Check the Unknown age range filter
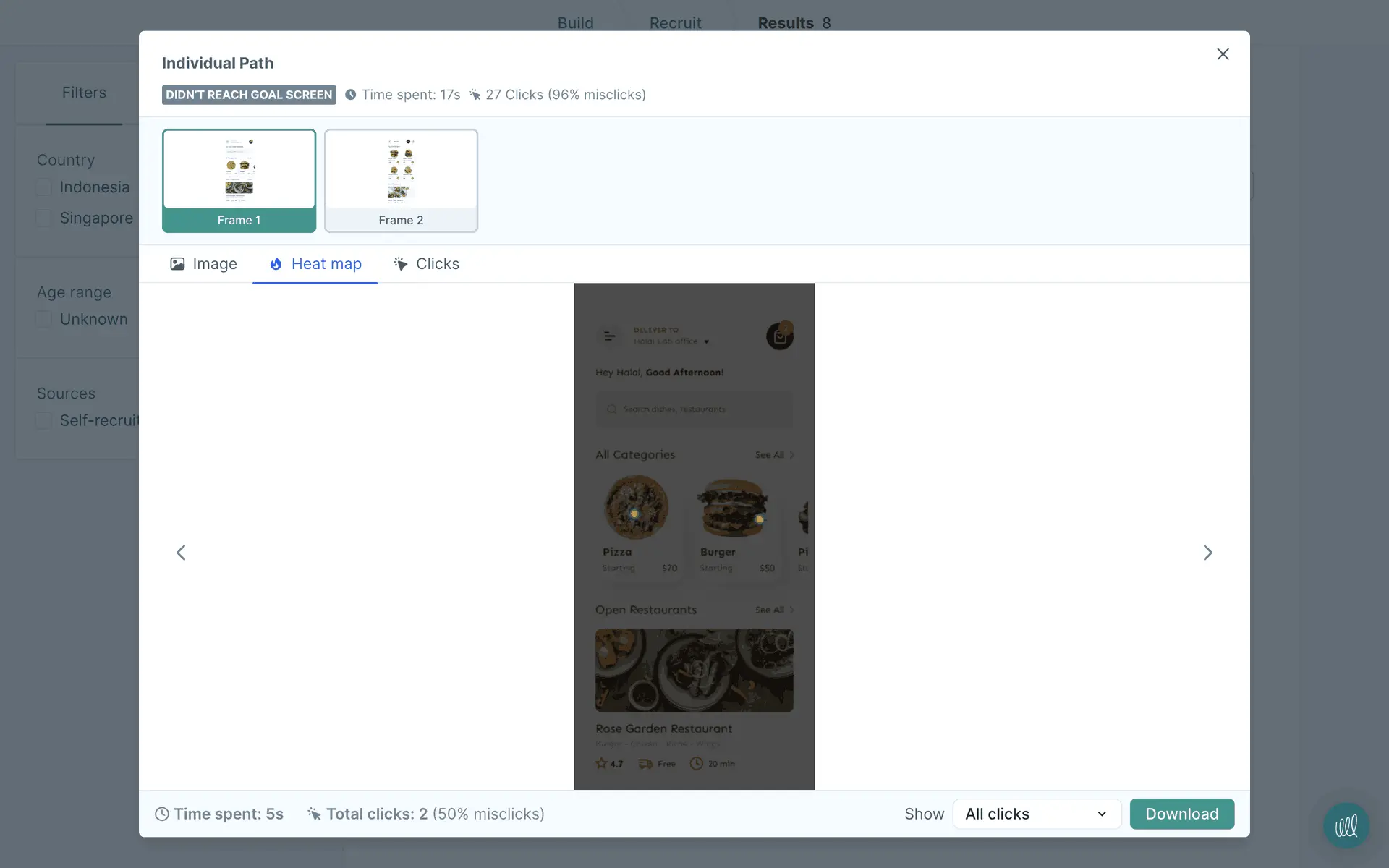 [x=44, y=319]
